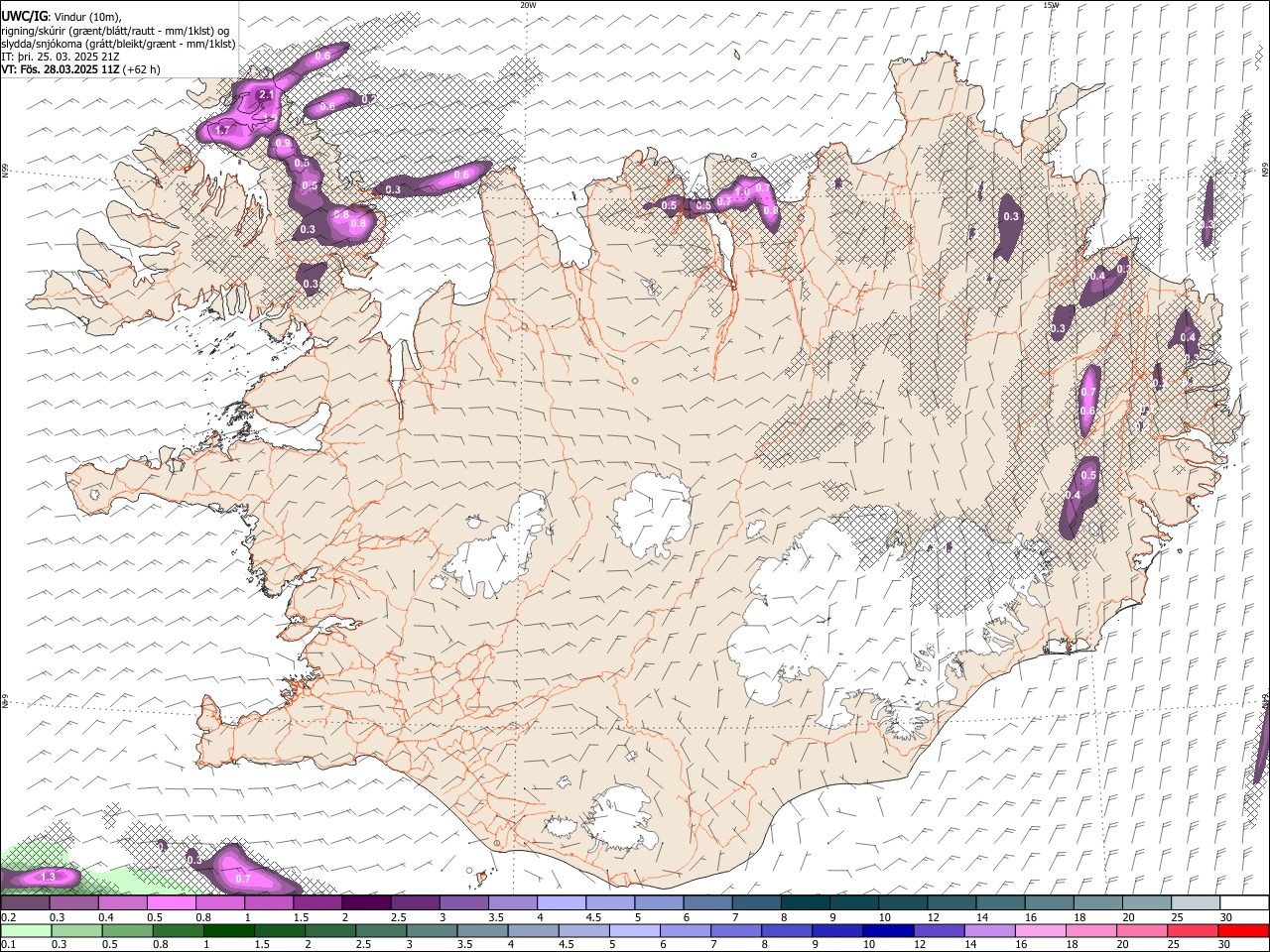This screenshot has width=1270, height=952.
Task: Click the 2.1 snowfall value on map
Action: [x=266, y=95]
